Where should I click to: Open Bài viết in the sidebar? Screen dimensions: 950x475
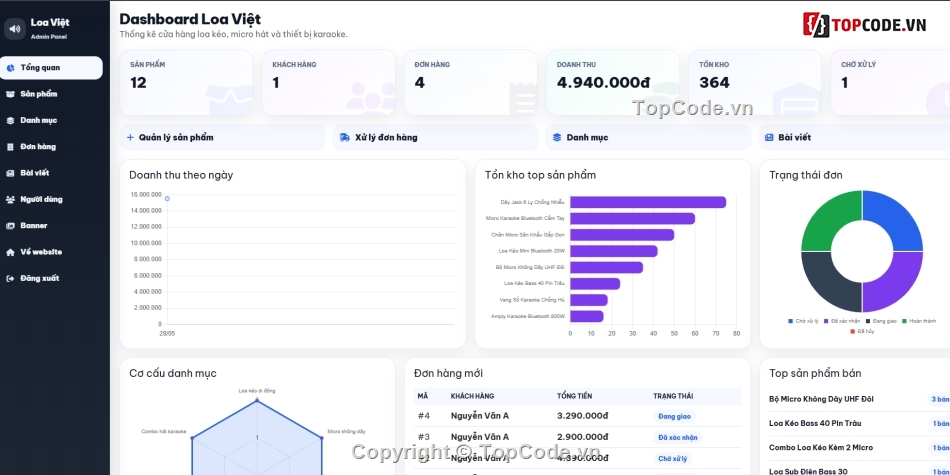coord(51,173)
